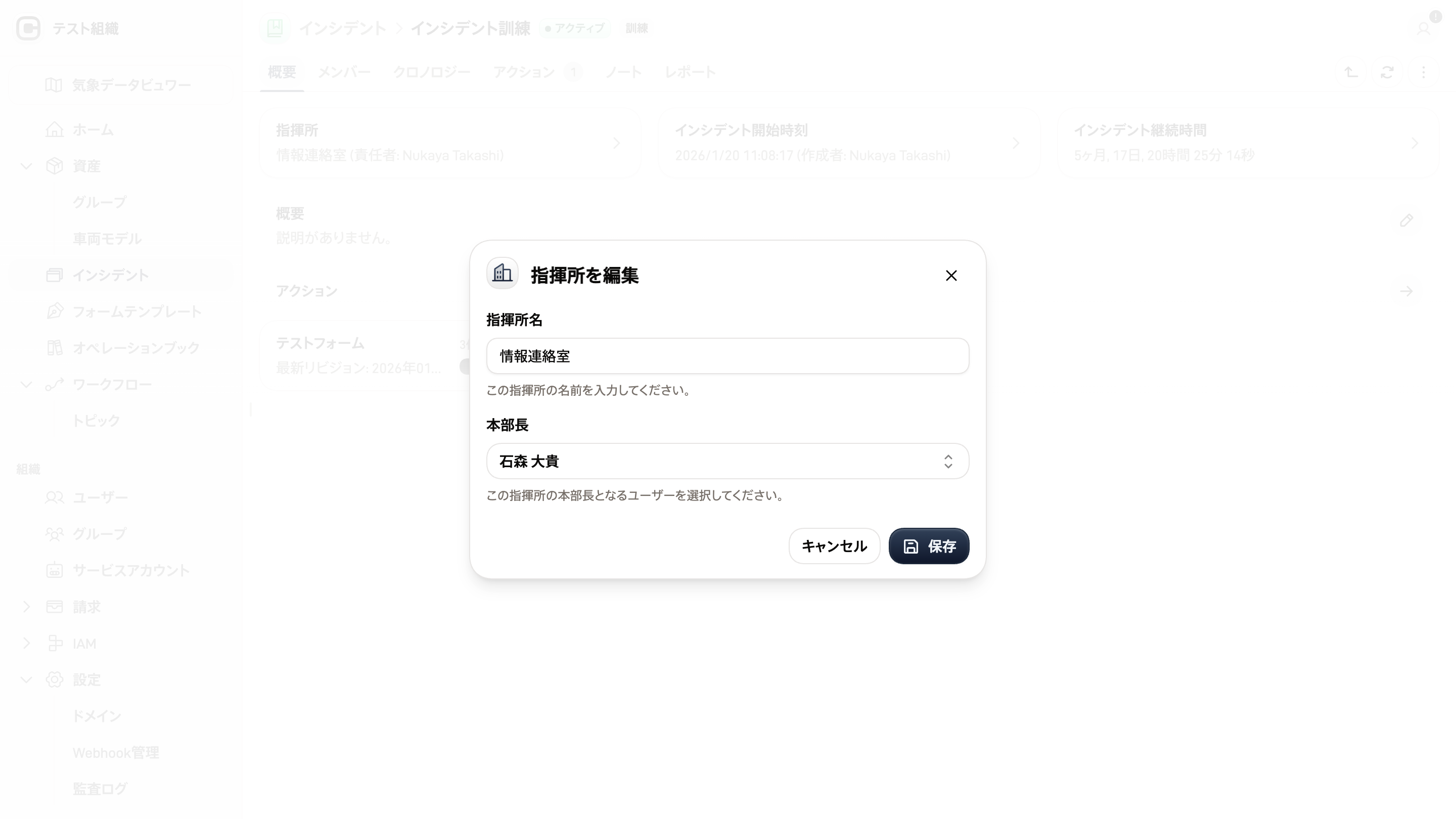This screenshot has height=819, width=1456.
Task: Open the インシデント開始時刻 card chevron
Action: [x=1016, y=143]
